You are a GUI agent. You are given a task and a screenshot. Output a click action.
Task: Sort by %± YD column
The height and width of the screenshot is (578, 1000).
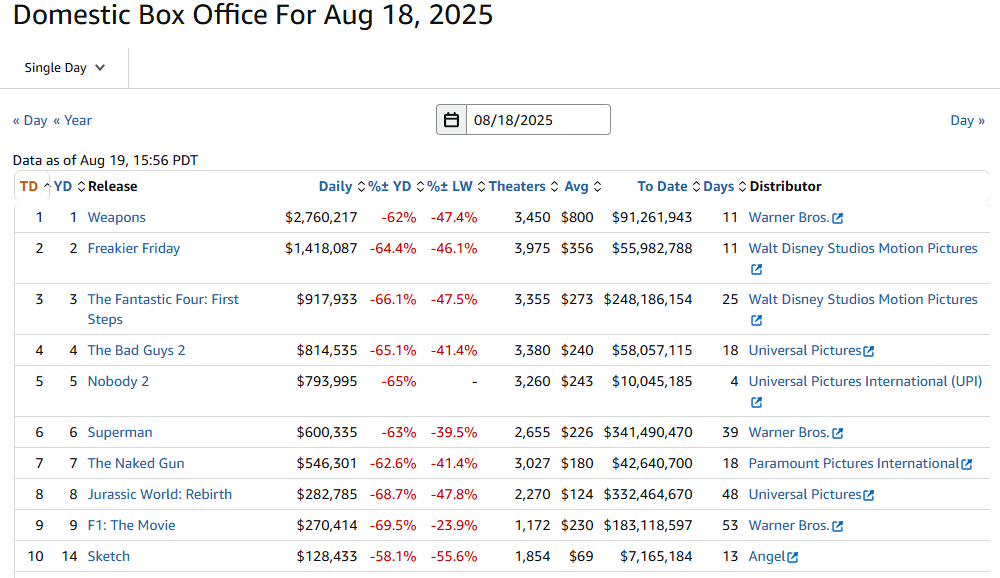coord(396,186)
